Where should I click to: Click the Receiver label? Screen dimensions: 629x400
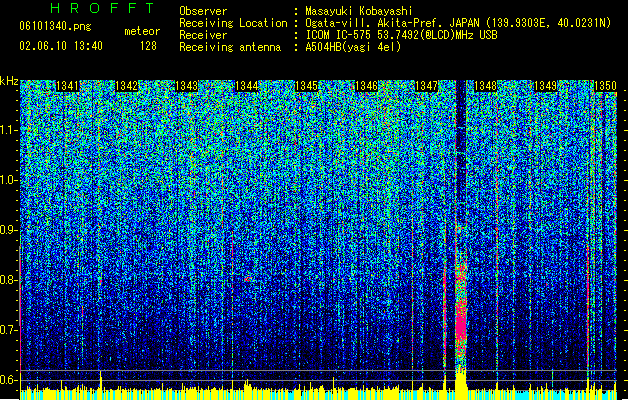[203, 35]
